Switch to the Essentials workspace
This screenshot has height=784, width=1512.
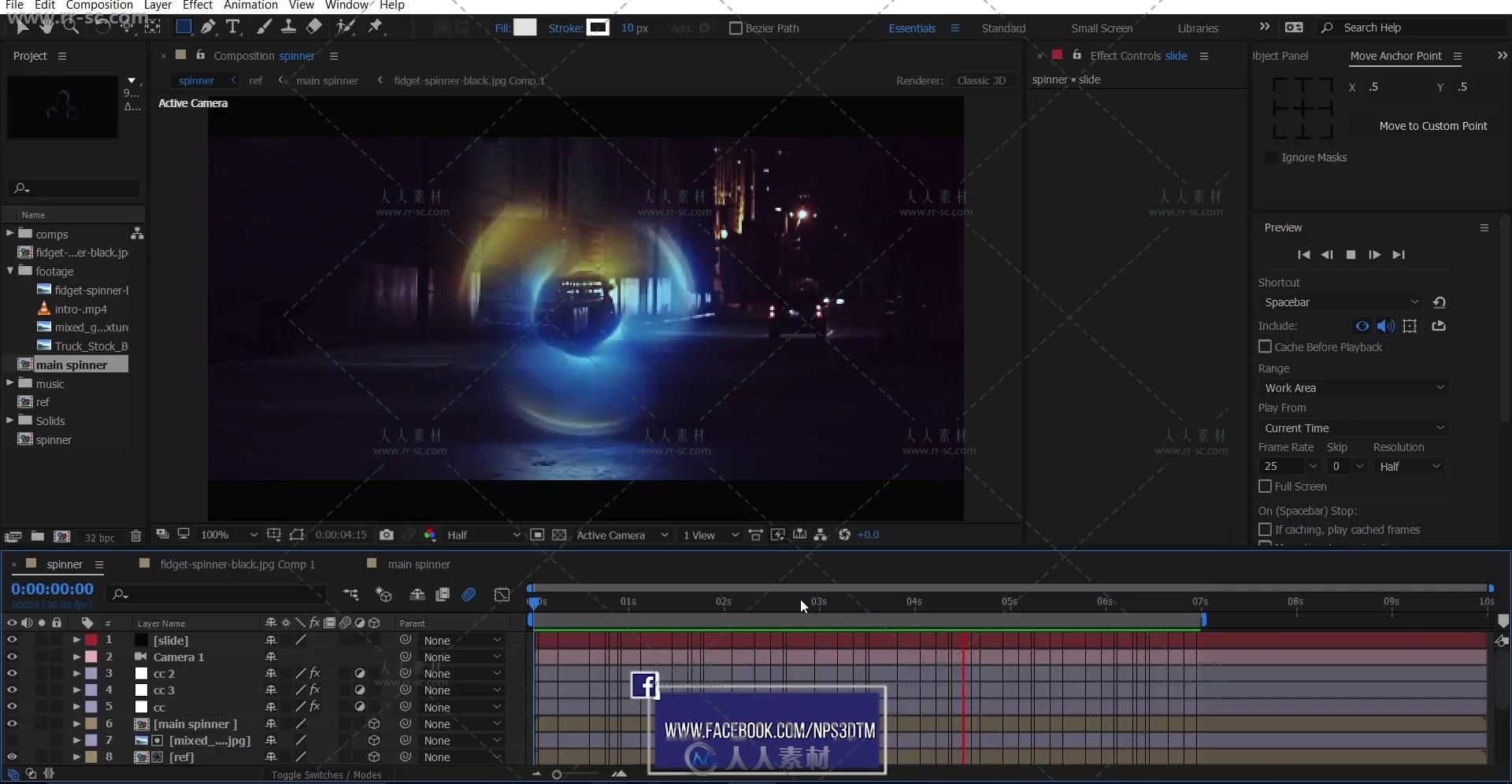coord(912,28)
